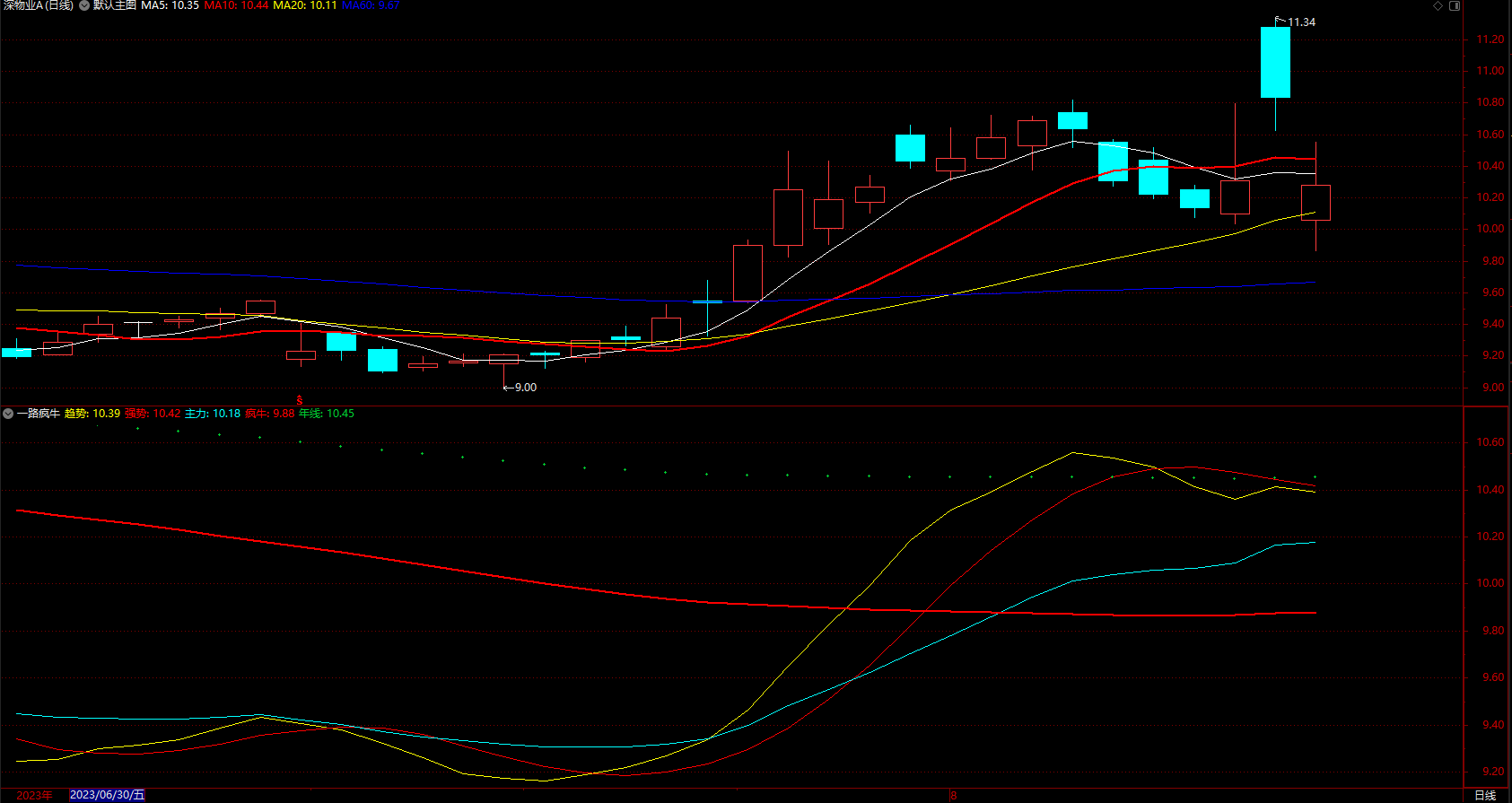Click the MA60: 9.67 indicator label
Image resolution: width=1512 pixels, height=803 pixels.
pos(371,5)
